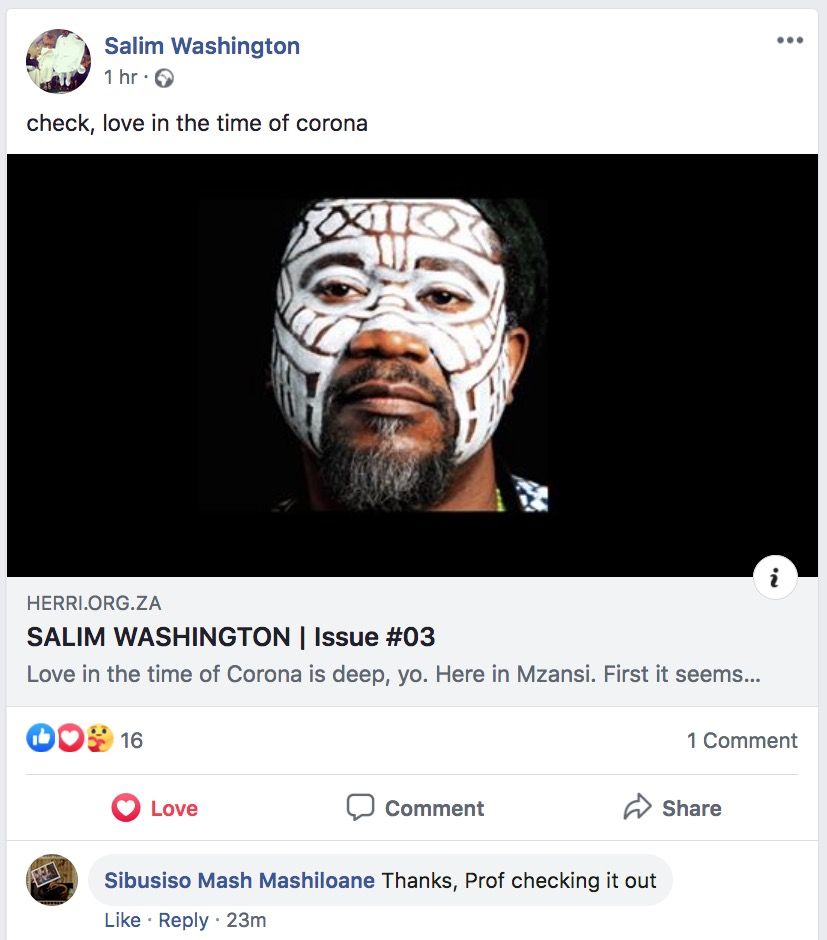Click the Share arrow icon

pyautogui.click(x=637, y=806)
